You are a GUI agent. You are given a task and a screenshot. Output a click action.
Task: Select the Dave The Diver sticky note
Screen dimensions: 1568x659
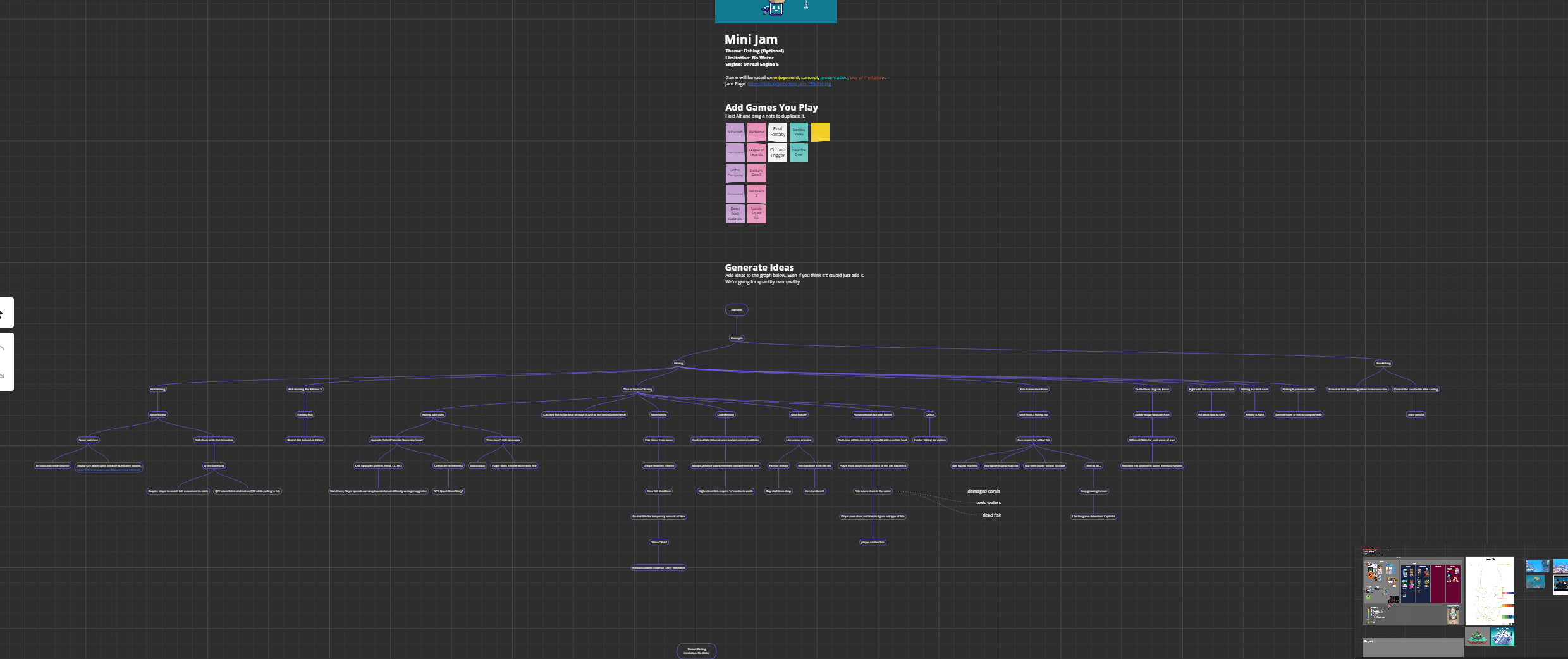[799, 152]
